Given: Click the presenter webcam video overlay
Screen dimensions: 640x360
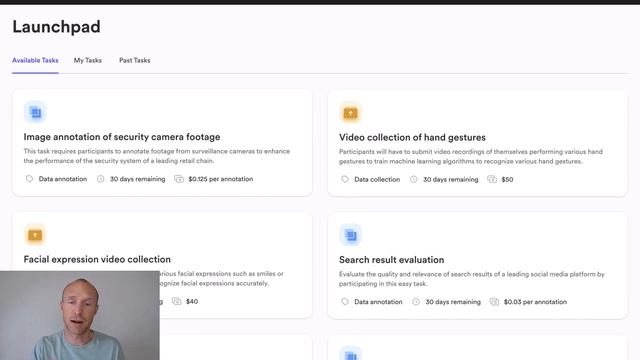Looking at the screenshot, I should pos(80,316).
